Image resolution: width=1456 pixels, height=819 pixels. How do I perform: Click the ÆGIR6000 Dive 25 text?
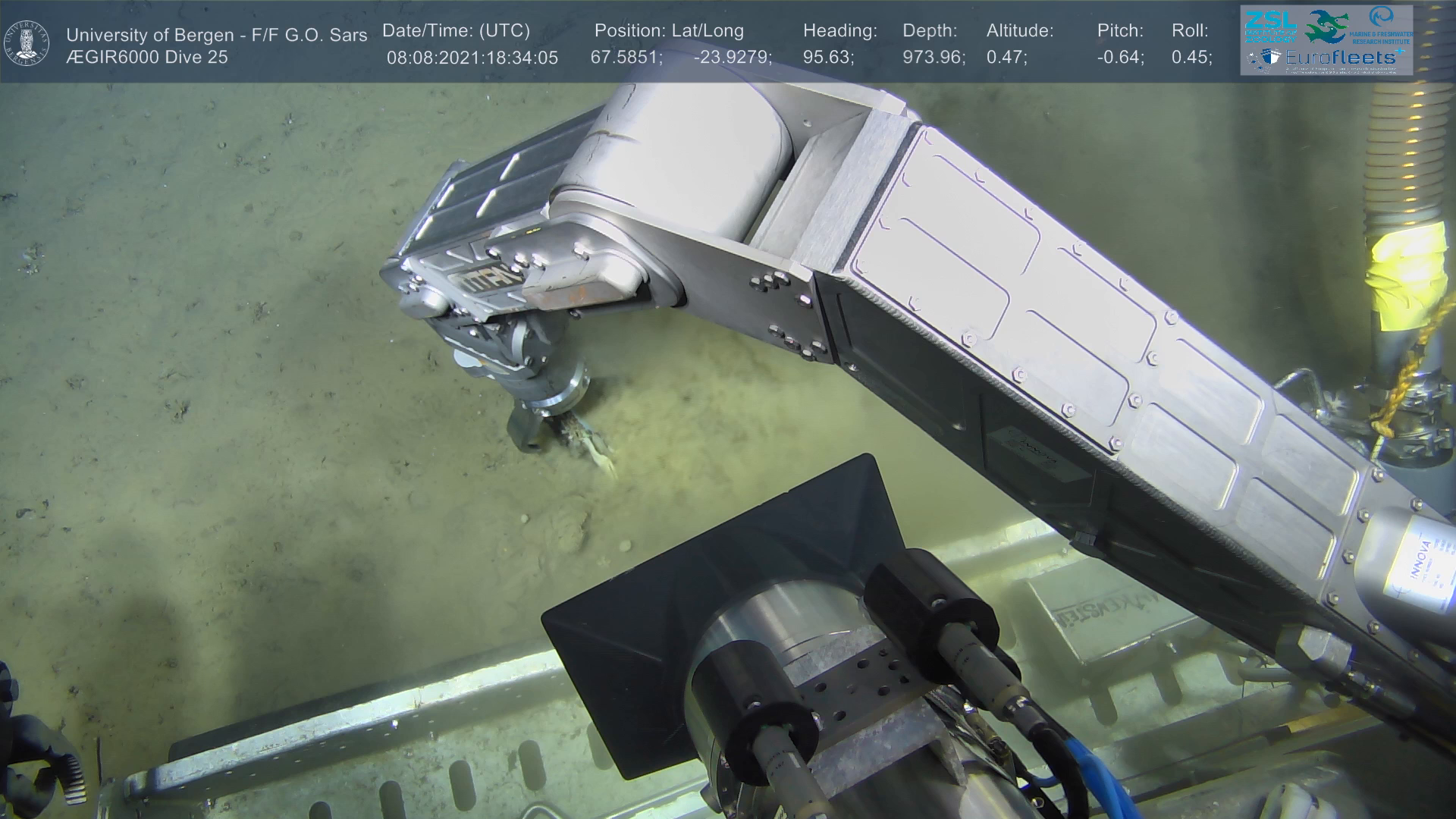pos(147,58)
